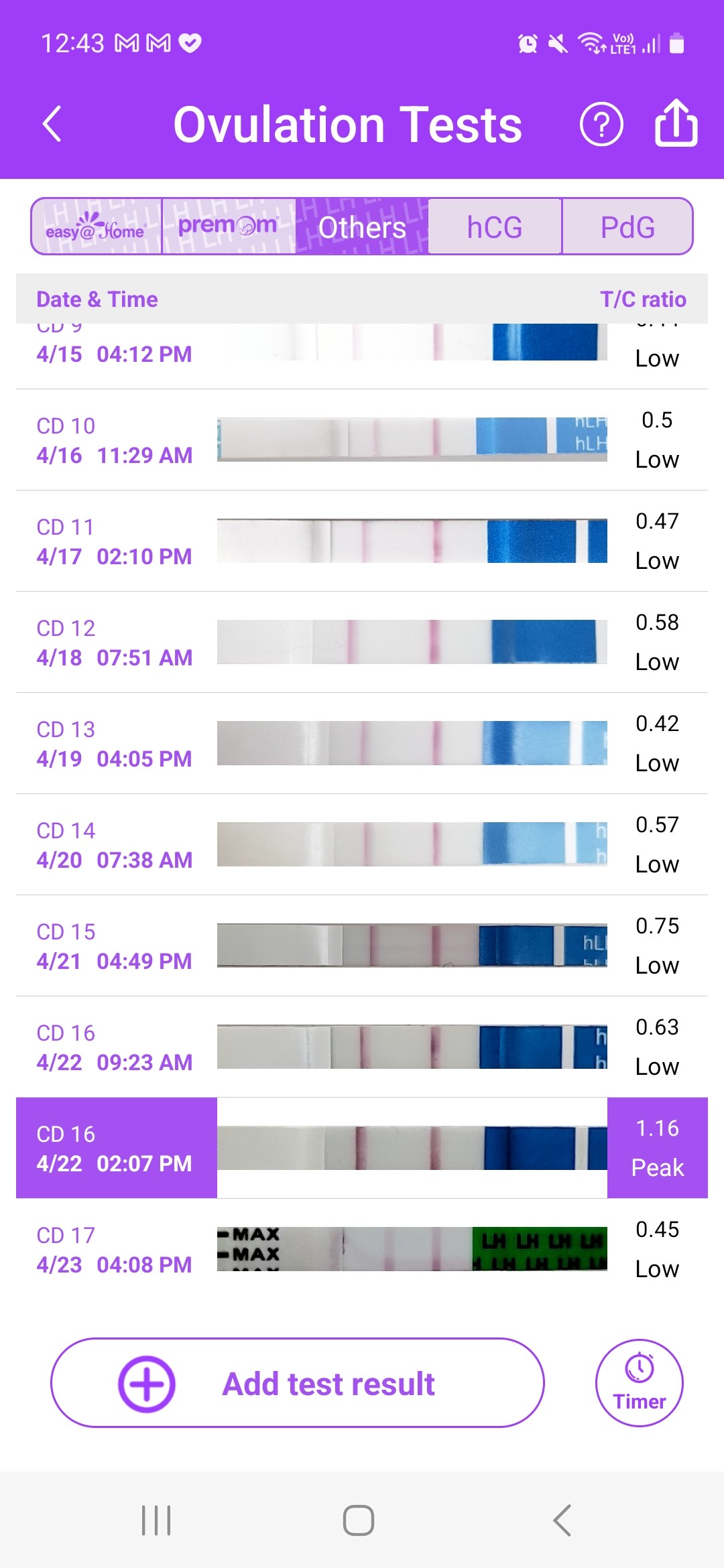This screenshot has height=1568, width=724.
Task: Tap CD 15 strip image
Action: click(412, 945)
